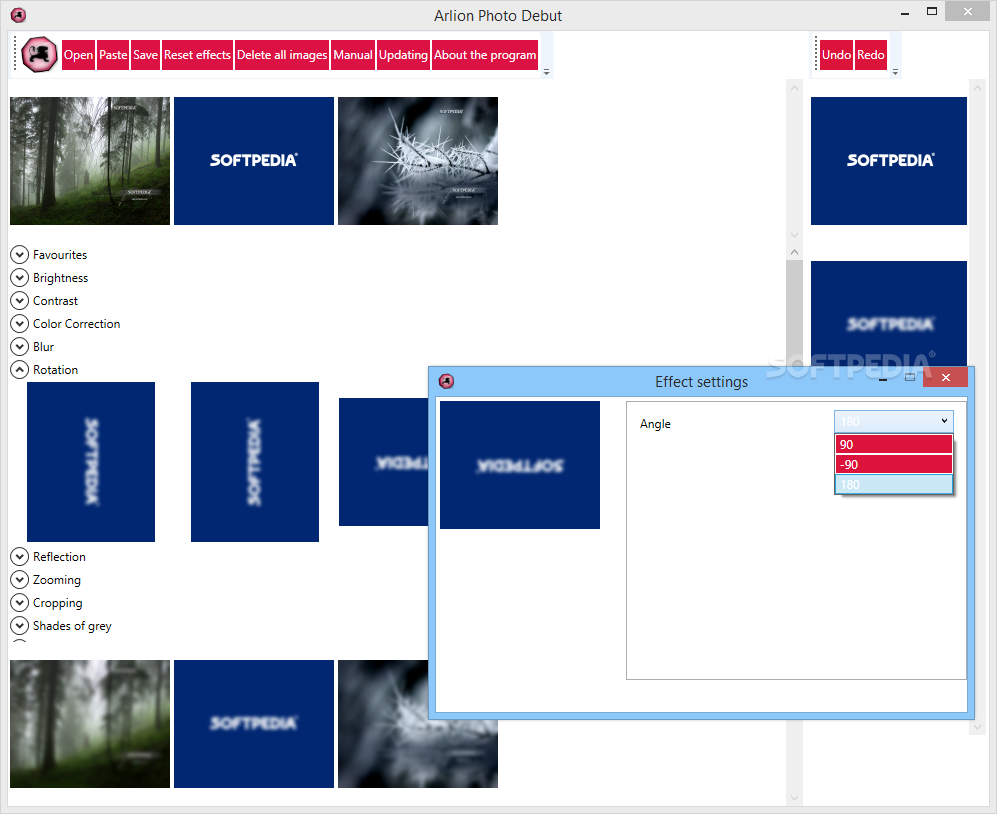This screenshot has height=814, width=997.
Task: Select the upside-down rotation preview in main window
Action: click(x=383, y=462)
